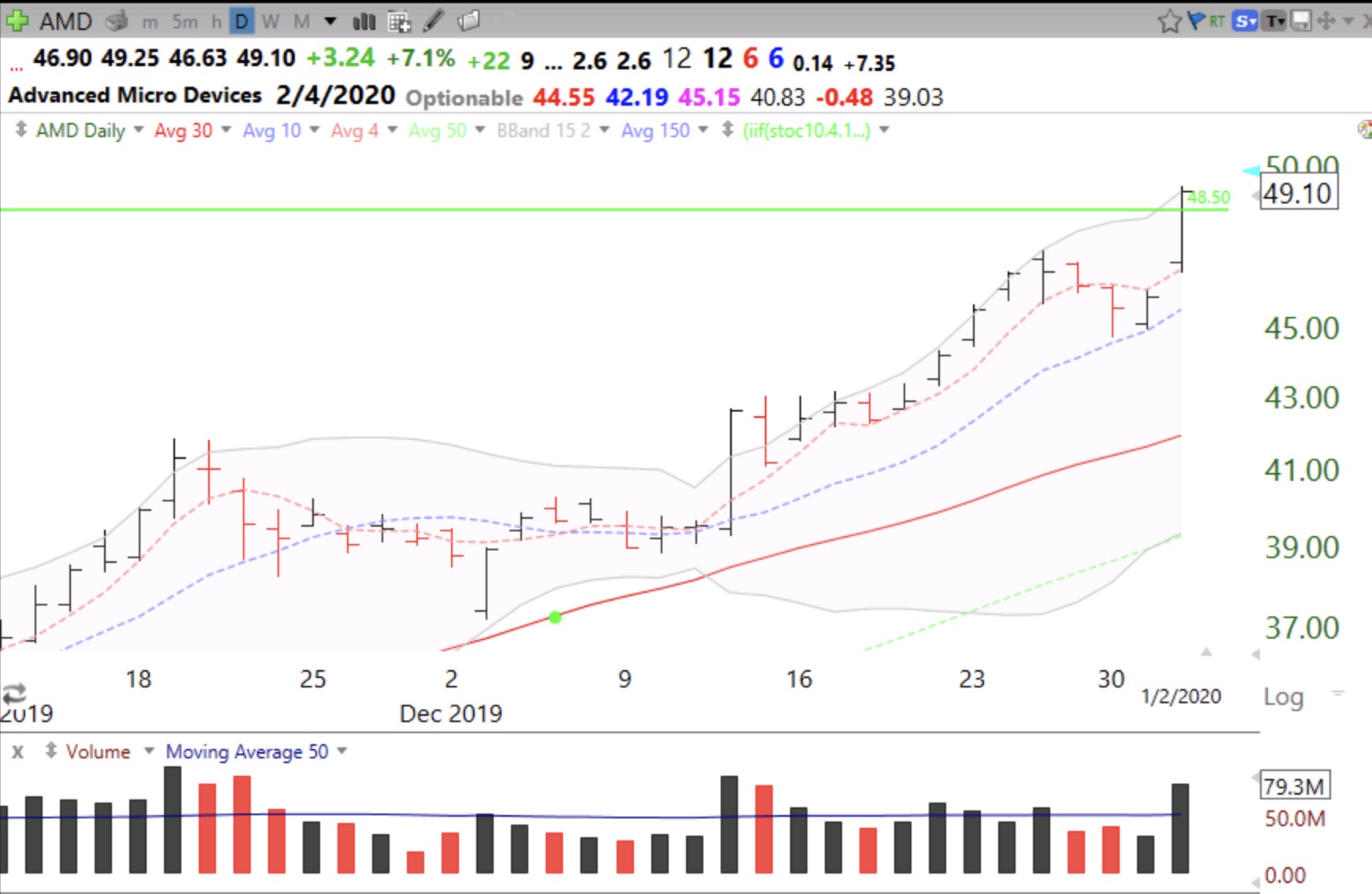
Task: Click the green dot marker on red average
Action: click(x=555, y=617)
